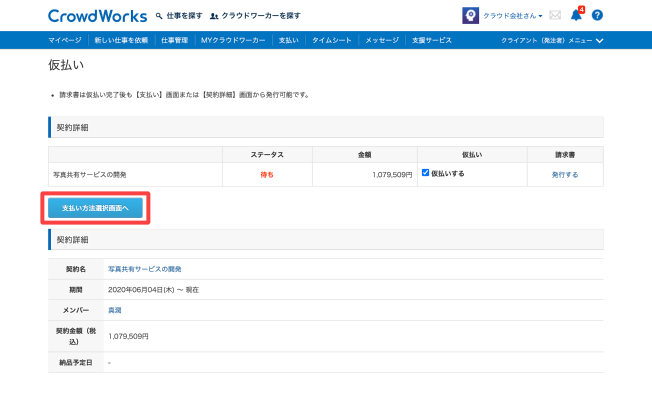Open the 仕事管理 menu item
The width and height of the screenshot is (652, 400).
174,40
